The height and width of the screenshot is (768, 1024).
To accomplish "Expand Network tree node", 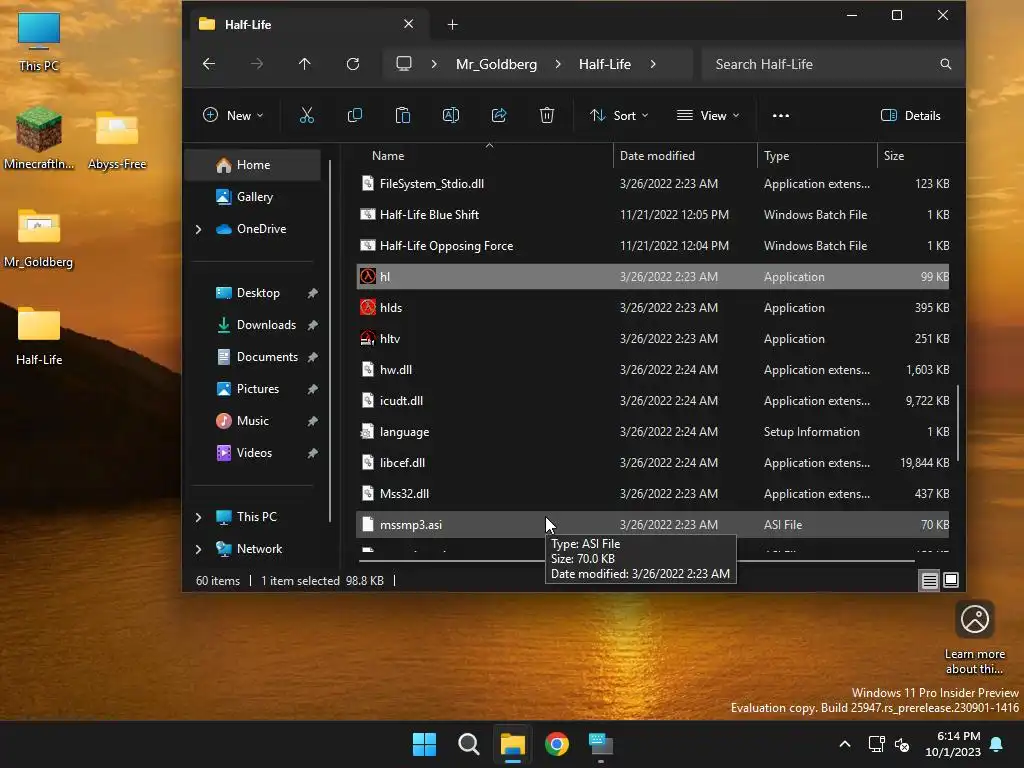I will [199, 549].
